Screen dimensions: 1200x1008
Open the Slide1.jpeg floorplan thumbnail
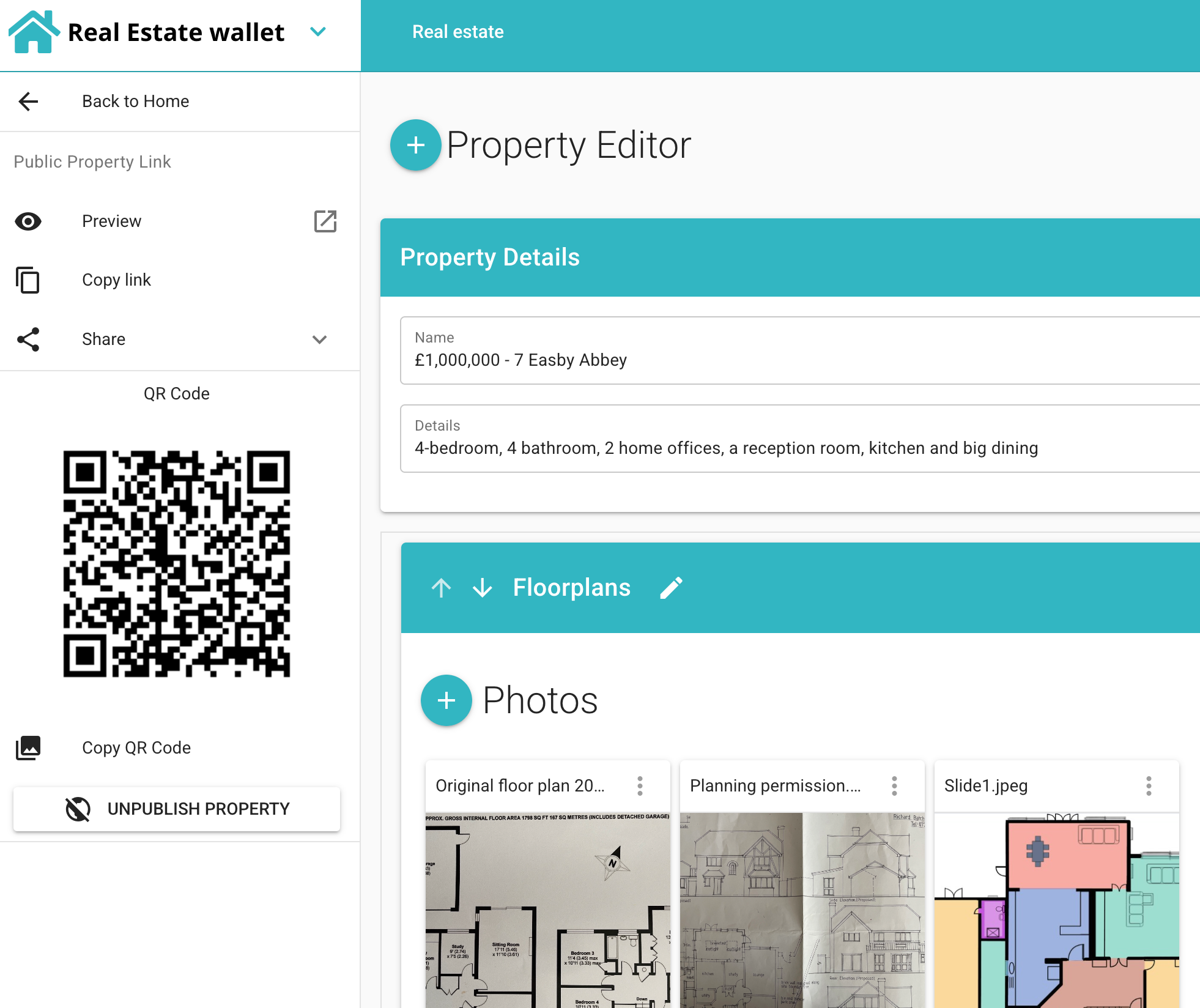click(x=1056, y=910)
